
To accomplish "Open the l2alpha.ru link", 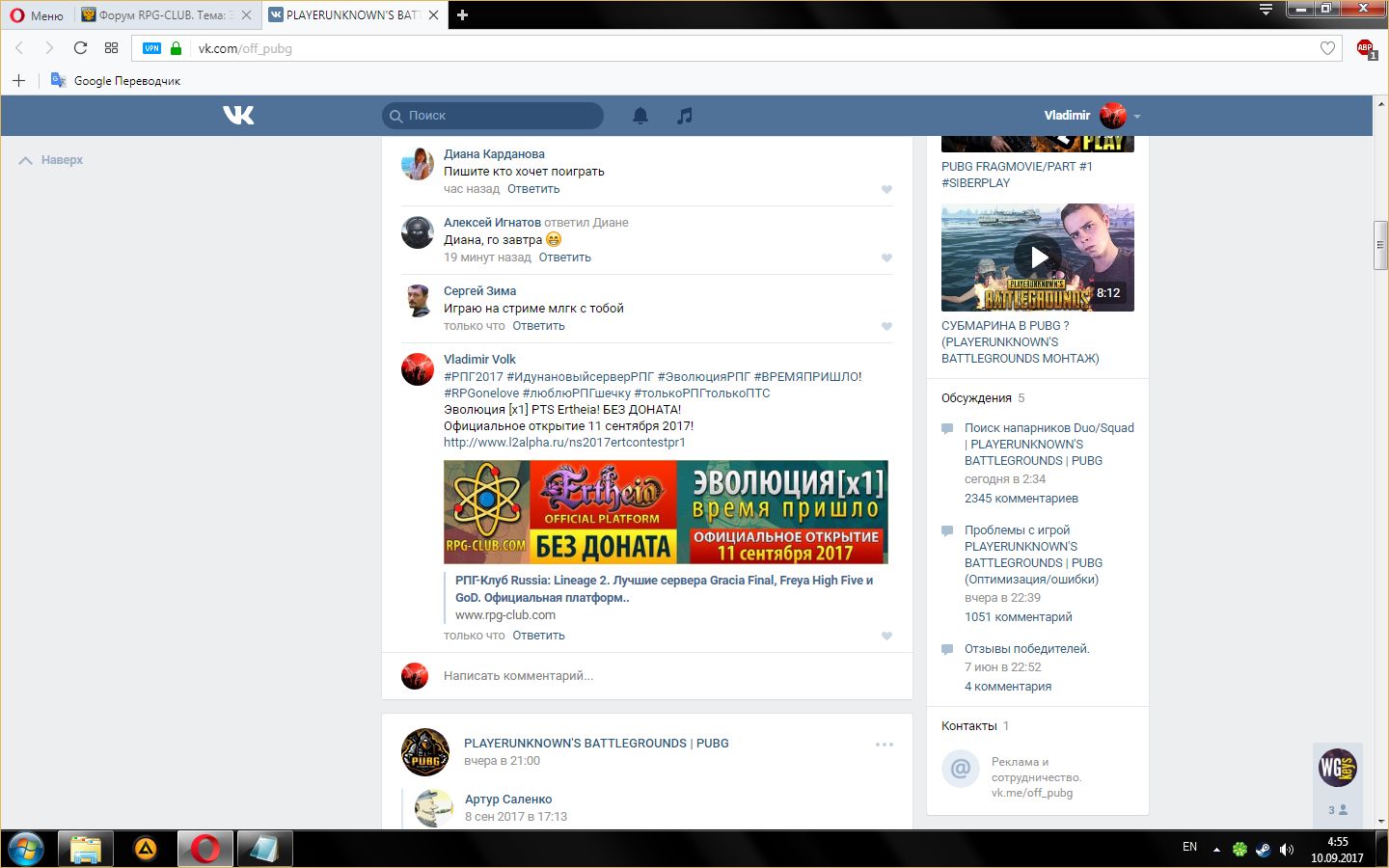I will 564,443.
